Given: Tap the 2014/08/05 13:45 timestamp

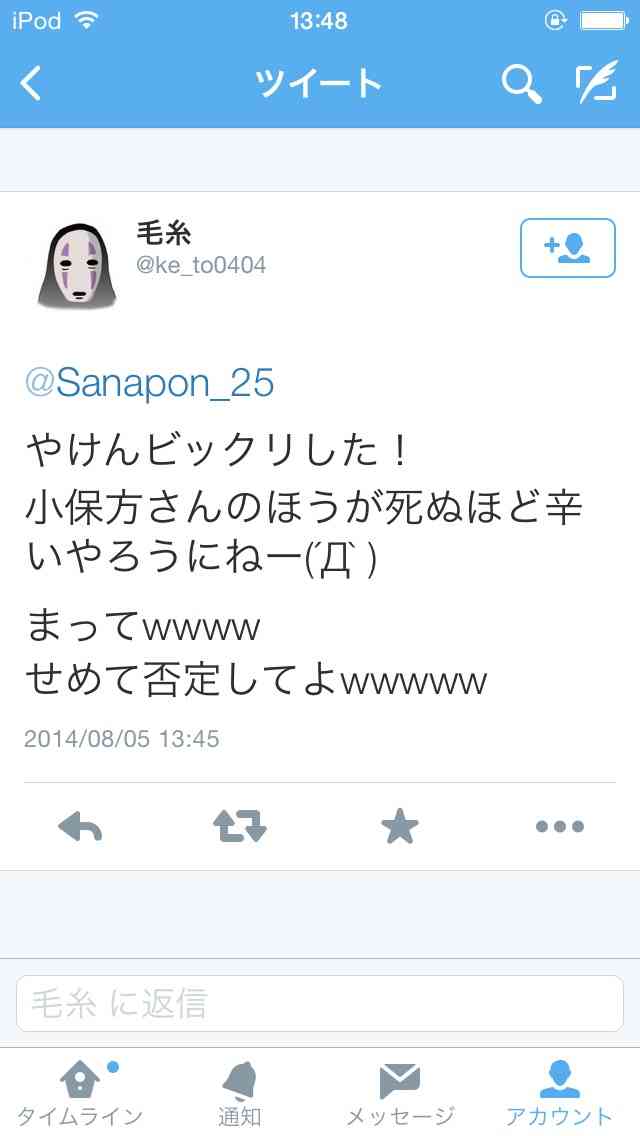Looking at the screenshot, I should point(122,739).
